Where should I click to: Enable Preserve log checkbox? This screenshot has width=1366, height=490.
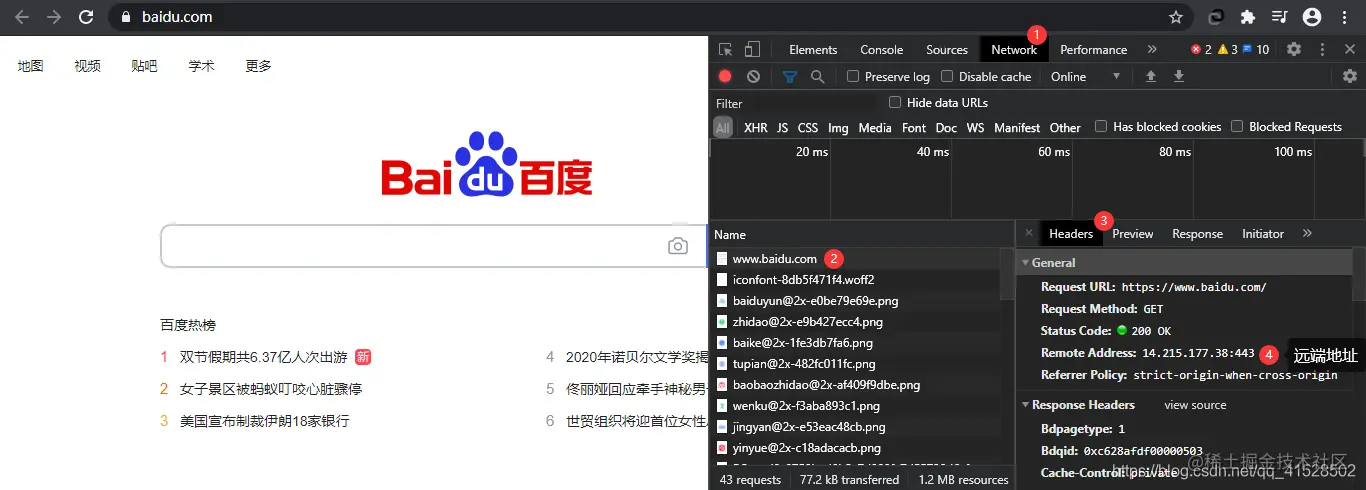click(x=853, y=76)
